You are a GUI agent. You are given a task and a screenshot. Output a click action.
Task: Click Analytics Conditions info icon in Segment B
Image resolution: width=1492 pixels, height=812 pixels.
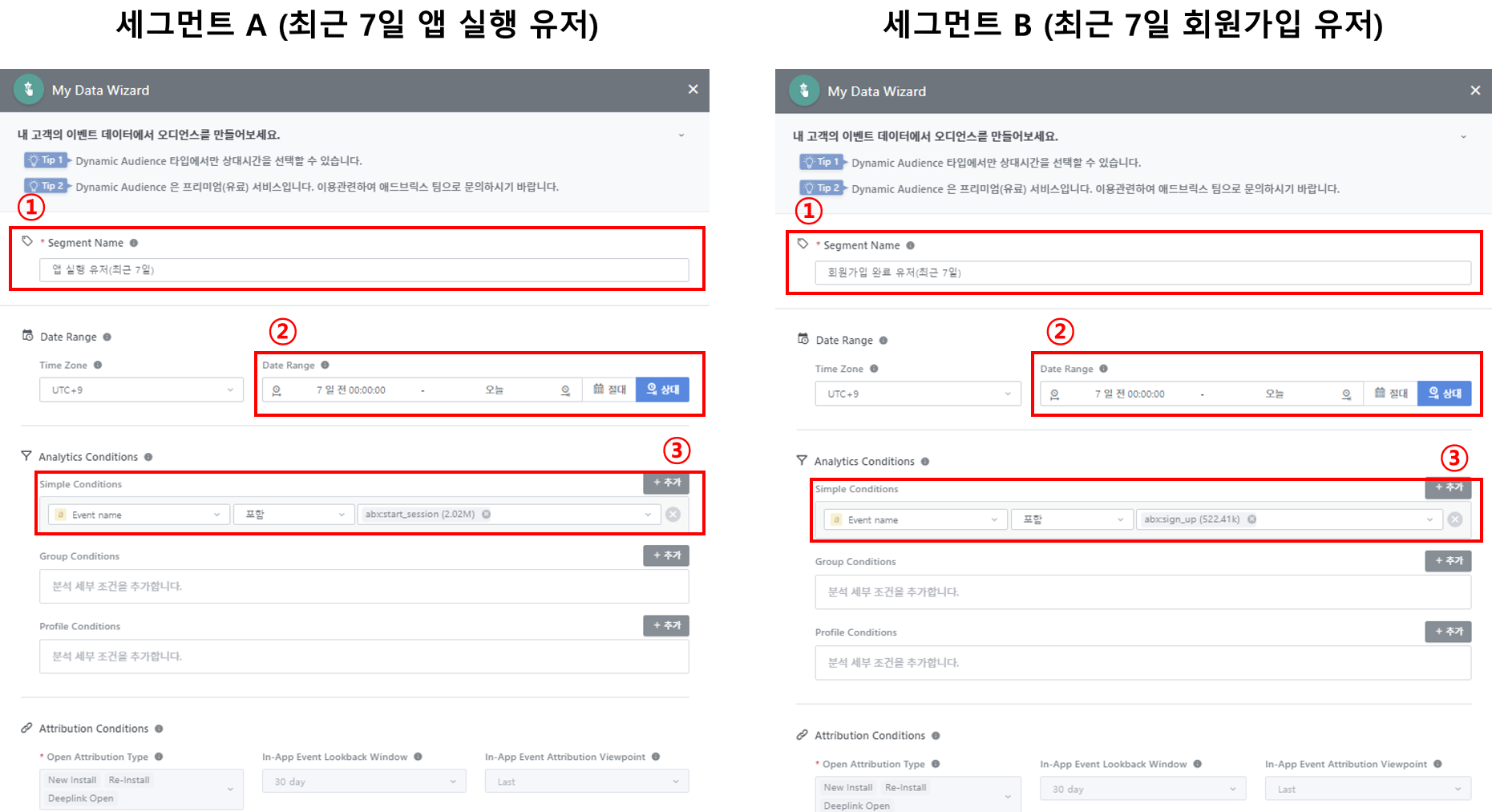coord(924,462)
